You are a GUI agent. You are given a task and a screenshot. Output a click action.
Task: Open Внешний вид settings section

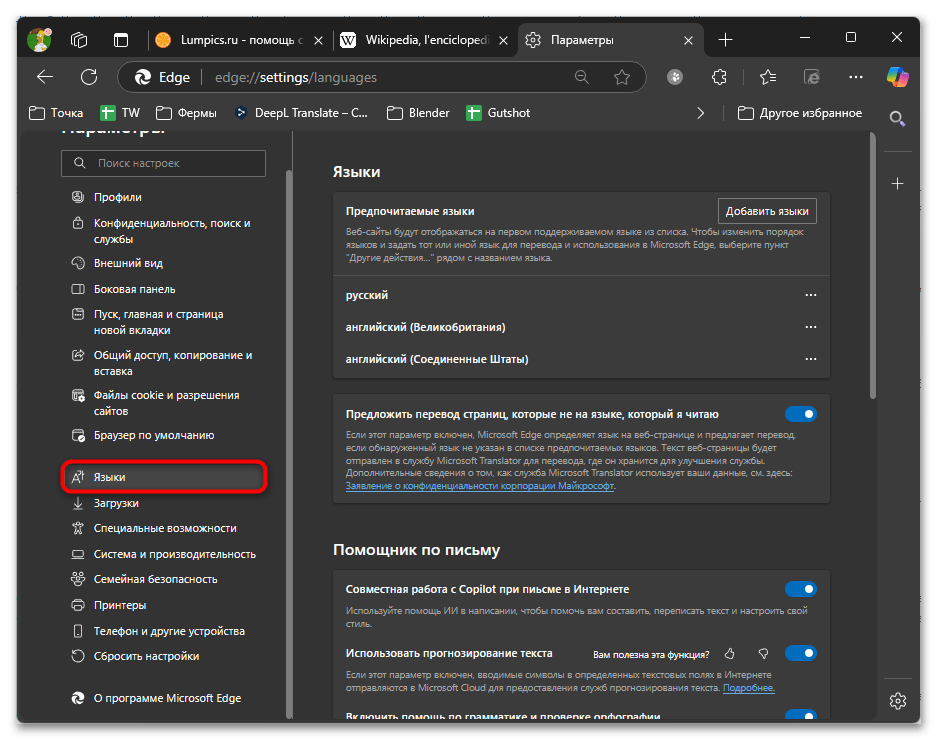tap(128, 263)
